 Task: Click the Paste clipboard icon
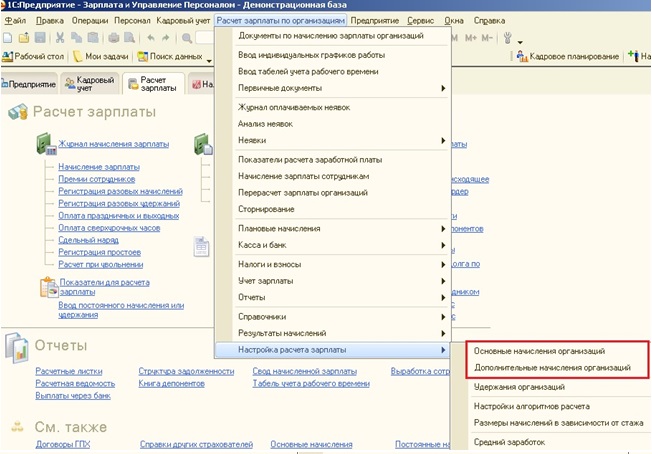coord(93,38)
